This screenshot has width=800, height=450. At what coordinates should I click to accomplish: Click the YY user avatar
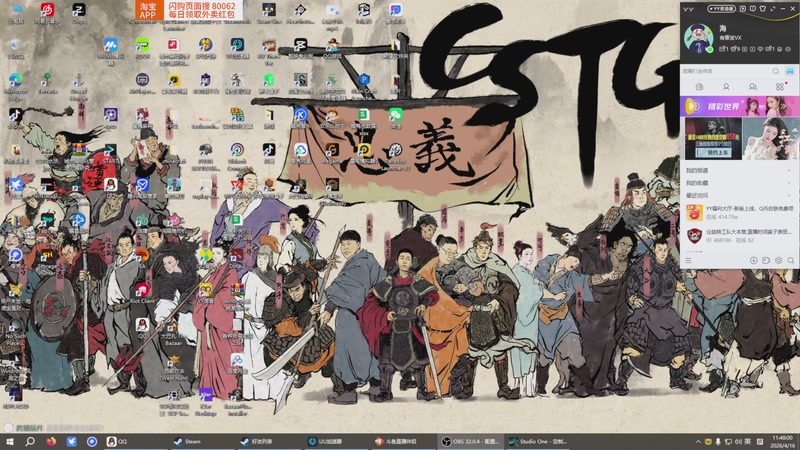coord(698,38)
